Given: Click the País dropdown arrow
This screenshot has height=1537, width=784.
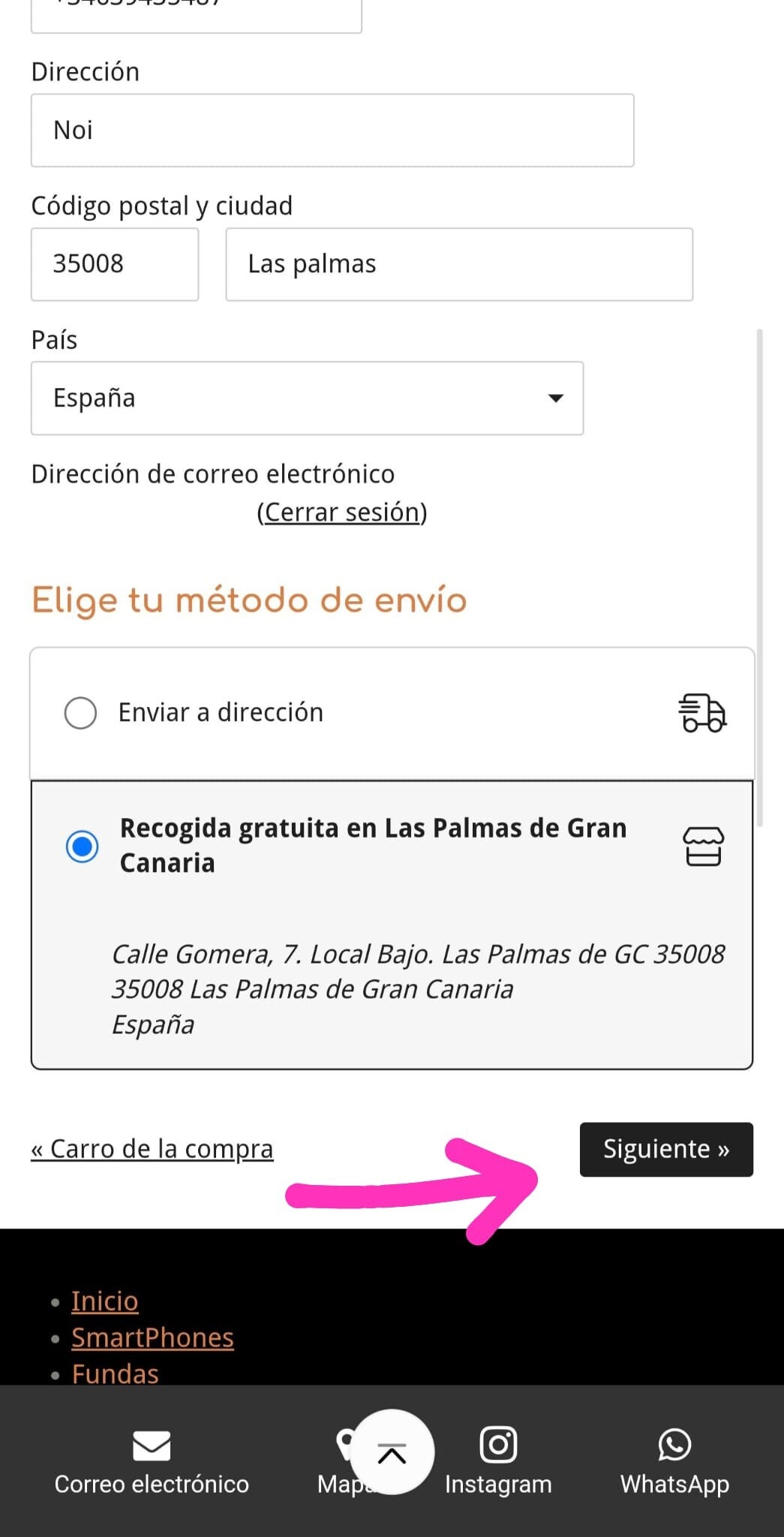Looking at the screenshot, I should coord(555,399).
